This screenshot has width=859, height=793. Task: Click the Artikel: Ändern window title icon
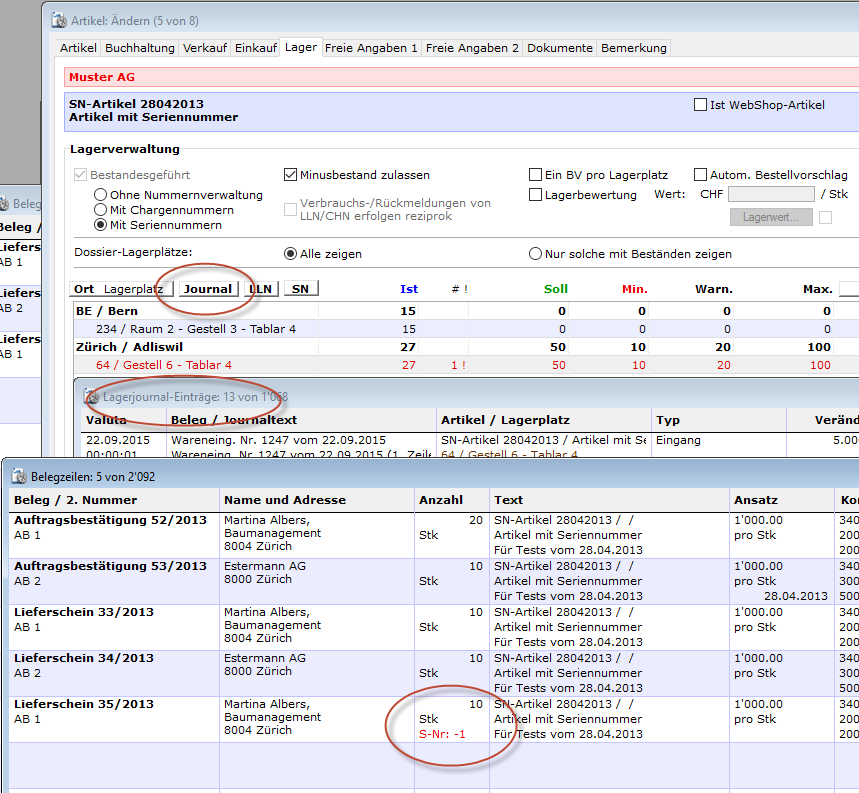click(59, 19)
